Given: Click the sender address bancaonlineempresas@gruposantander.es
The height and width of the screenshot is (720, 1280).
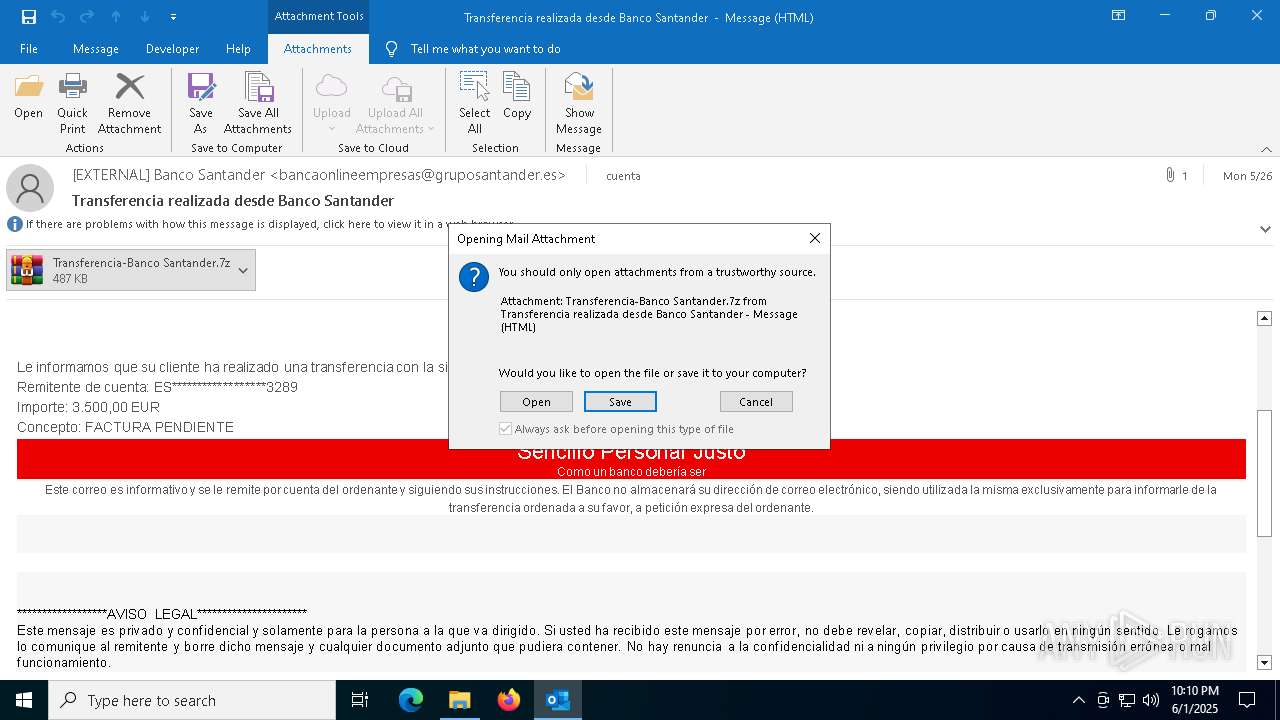Looking at the screenshot, I should point(418,175).
